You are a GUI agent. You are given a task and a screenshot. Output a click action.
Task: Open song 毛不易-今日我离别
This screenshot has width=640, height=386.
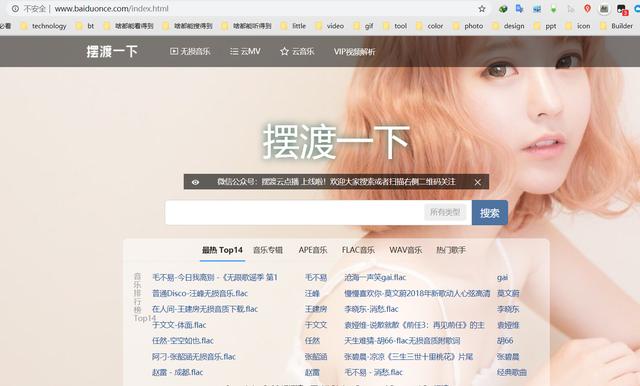tap(215, 277)
